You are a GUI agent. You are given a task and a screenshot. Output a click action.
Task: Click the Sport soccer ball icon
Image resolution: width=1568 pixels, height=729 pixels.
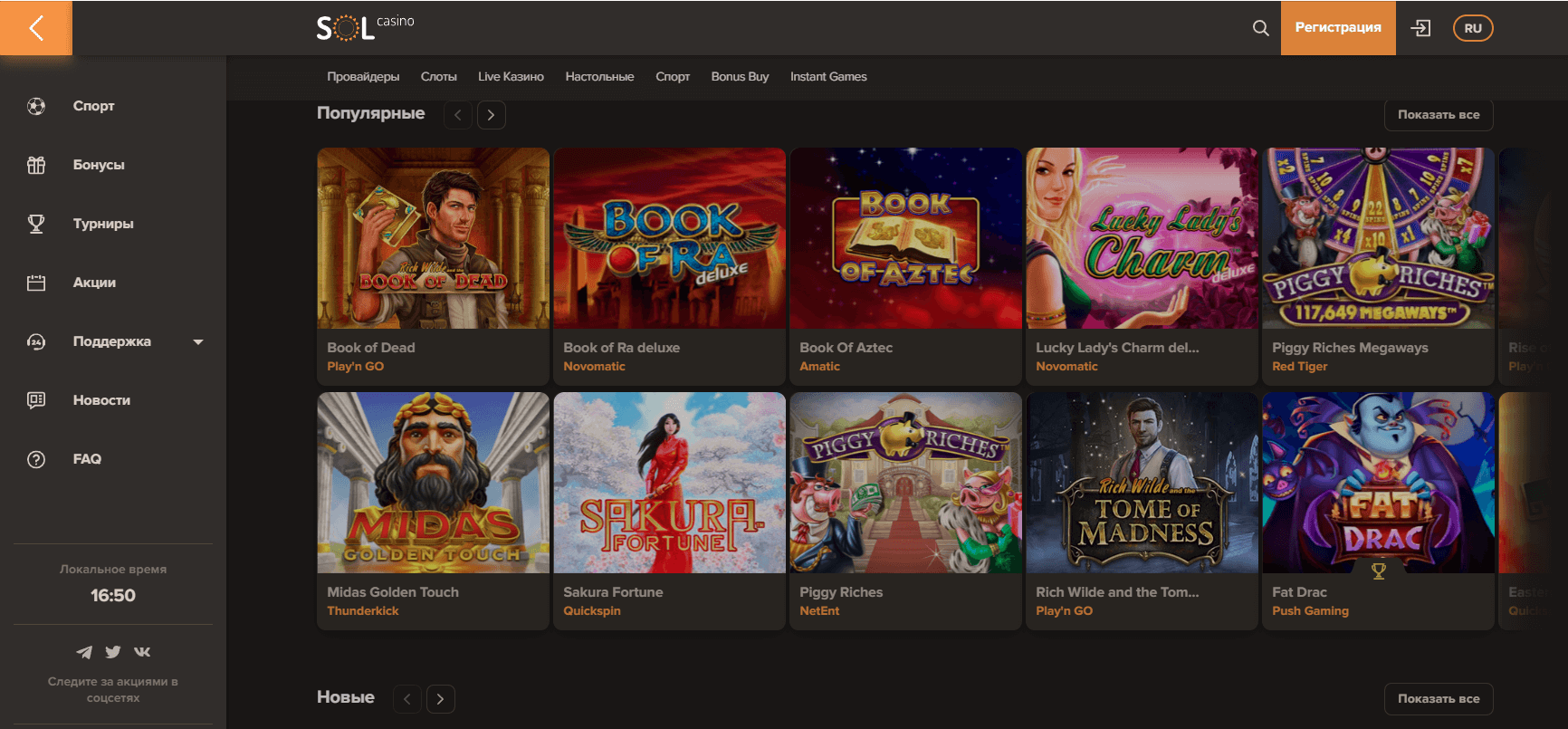tap(36, 106)
